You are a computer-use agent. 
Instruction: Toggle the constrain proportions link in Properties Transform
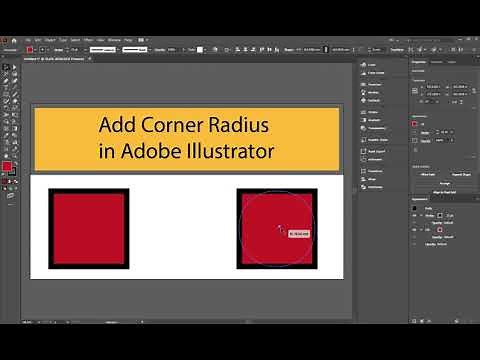[x=474, y=91]
